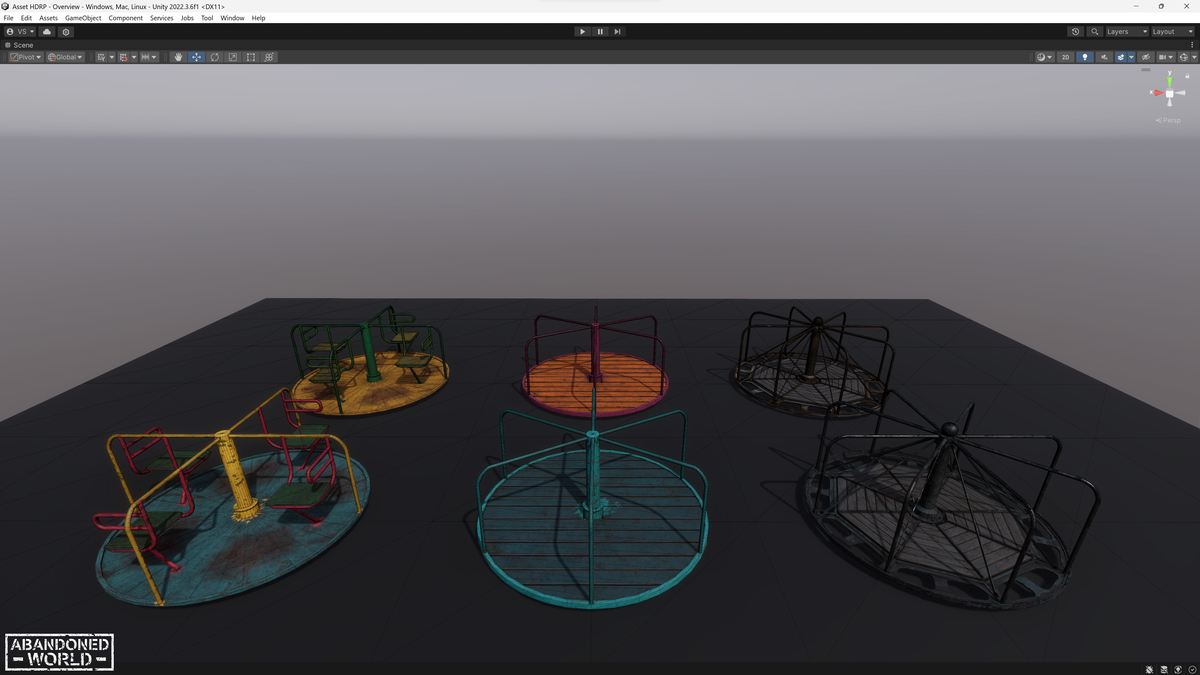Viewport: 1200px width, 675px height.
Task: Click the first status bar icon at bottom right
Action: 1149,669
